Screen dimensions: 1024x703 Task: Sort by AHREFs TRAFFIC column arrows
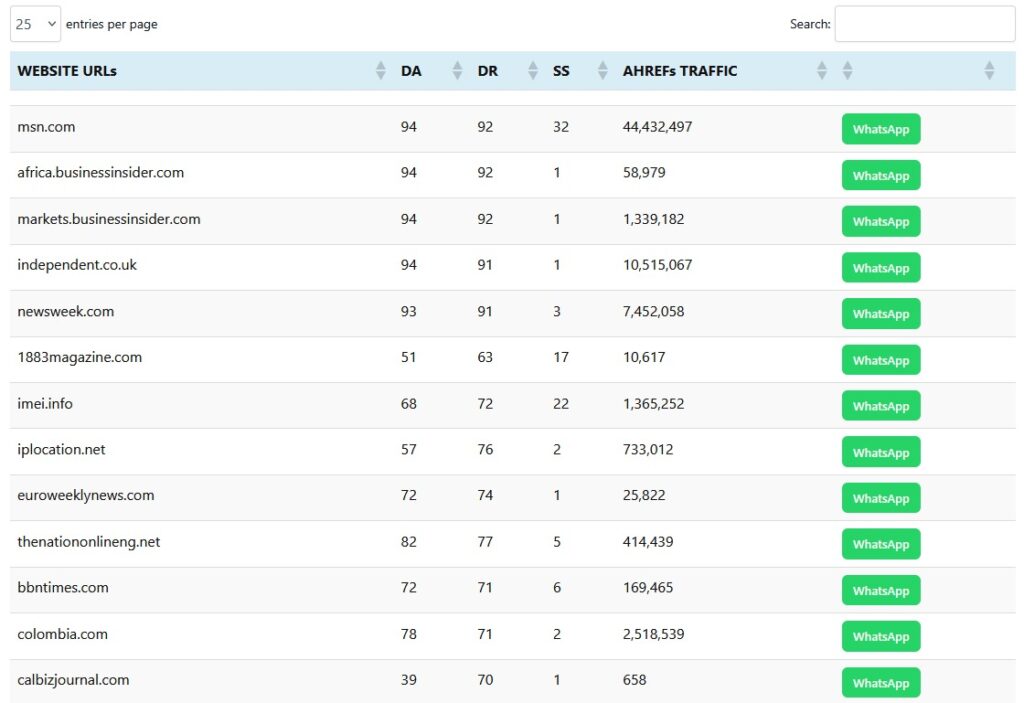pyautogui.click(x=822, y=71)
